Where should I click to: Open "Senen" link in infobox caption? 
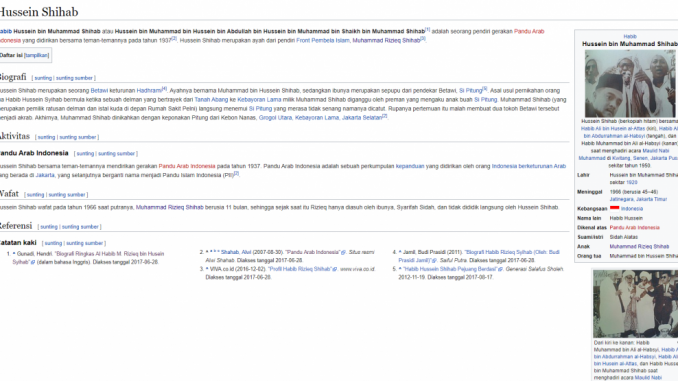click(x=640, y=158)
